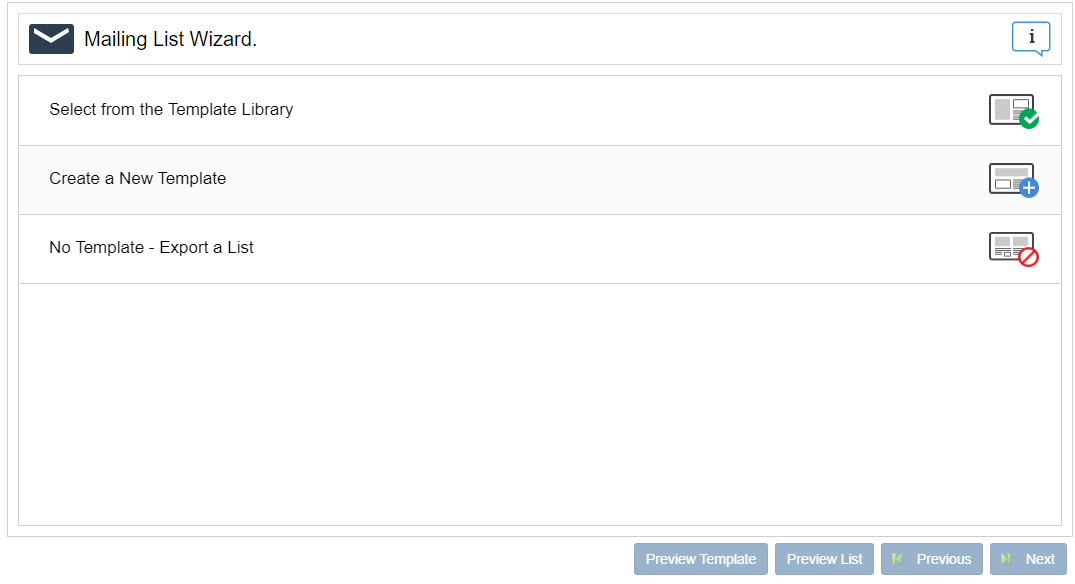1075x584 pixels.
Task: Click the Template Library row background
Action: pyautogui.click(x=540, y=110)
